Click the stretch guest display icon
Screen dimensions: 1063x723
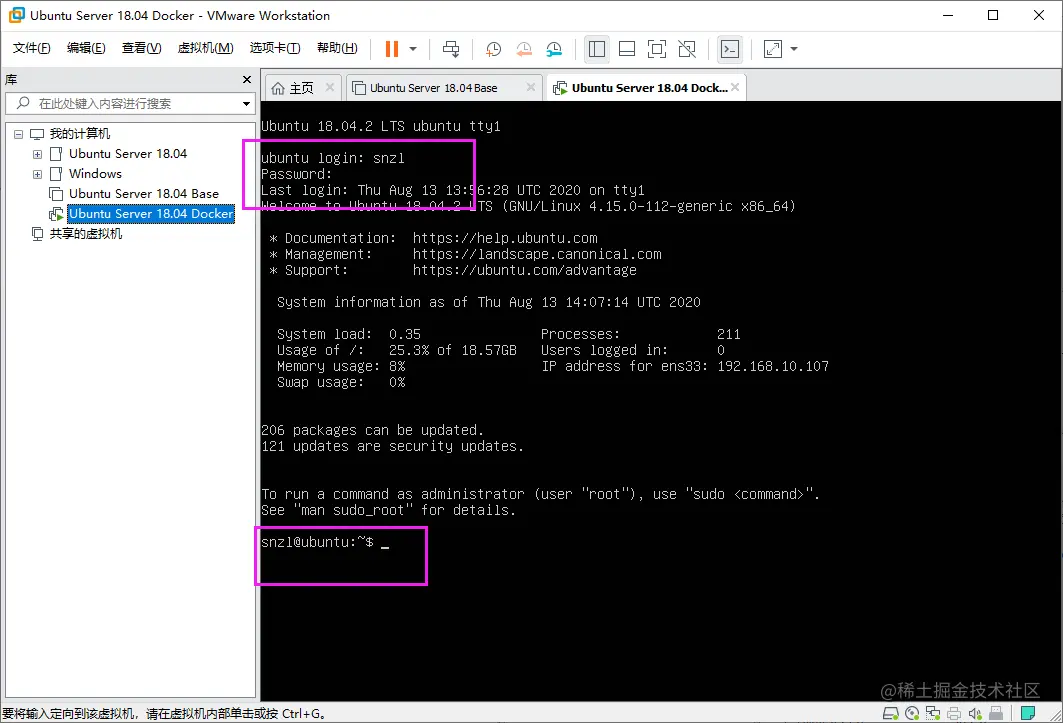tap(773, 49)
